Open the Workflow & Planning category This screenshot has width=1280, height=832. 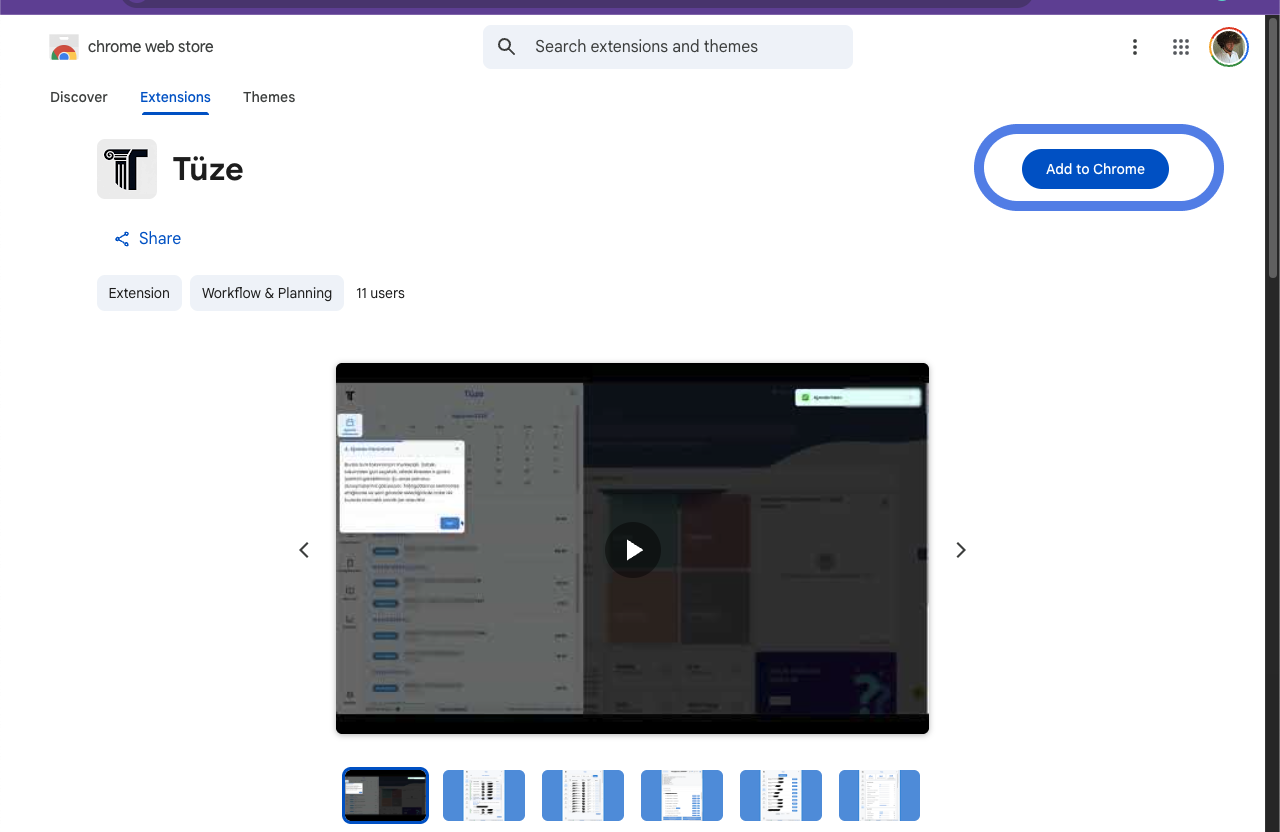[x=267, y=293]
